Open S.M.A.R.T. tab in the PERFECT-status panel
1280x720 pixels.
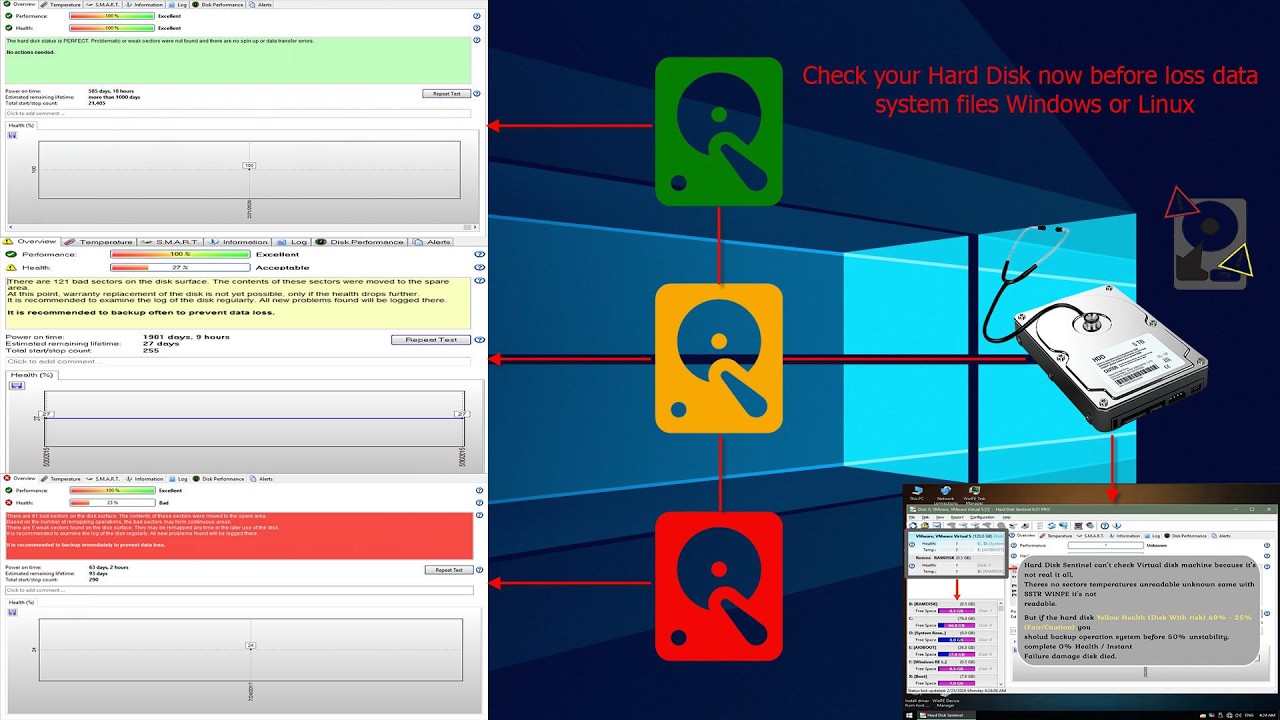[x=103, y=4]
